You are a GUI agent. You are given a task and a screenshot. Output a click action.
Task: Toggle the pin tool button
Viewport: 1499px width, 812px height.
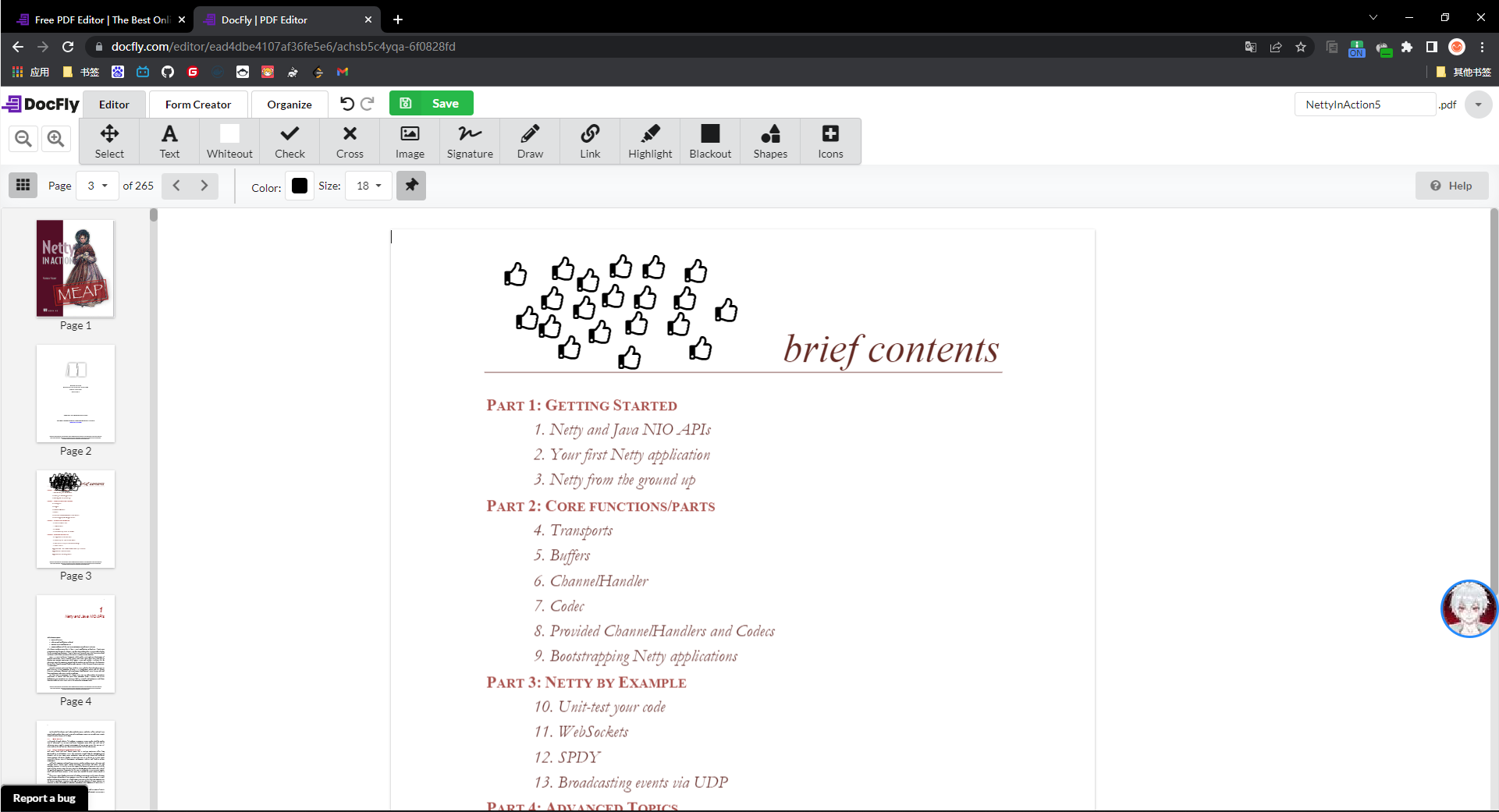[x=411, y=186]
